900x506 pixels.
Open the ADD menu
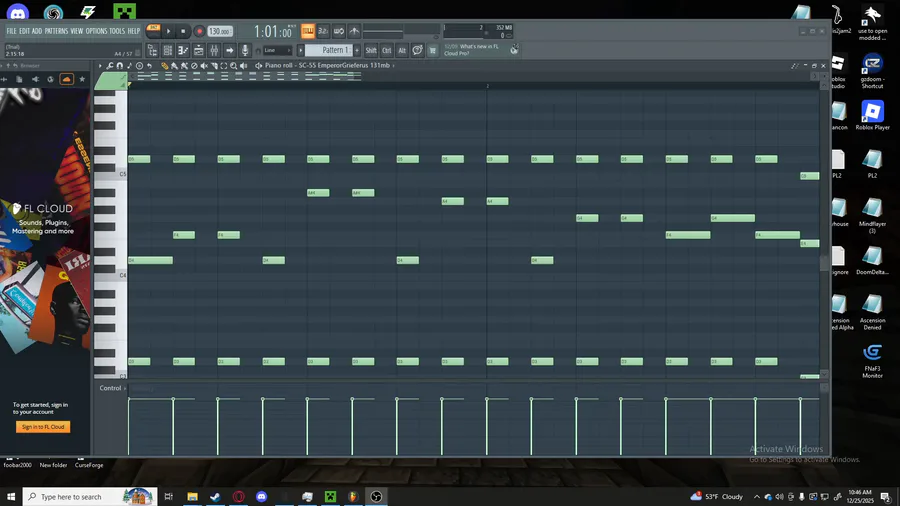click(x=37, y=31)
